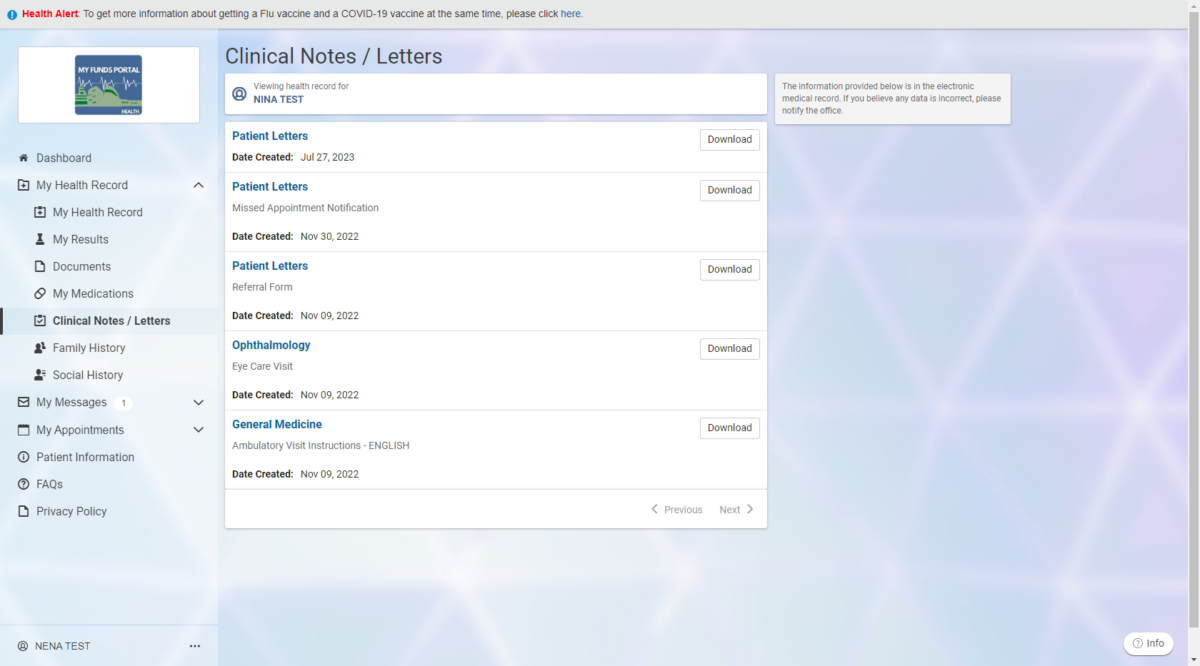Expand the My Messages section
The image size is (1200, 666).
[198, 402]
